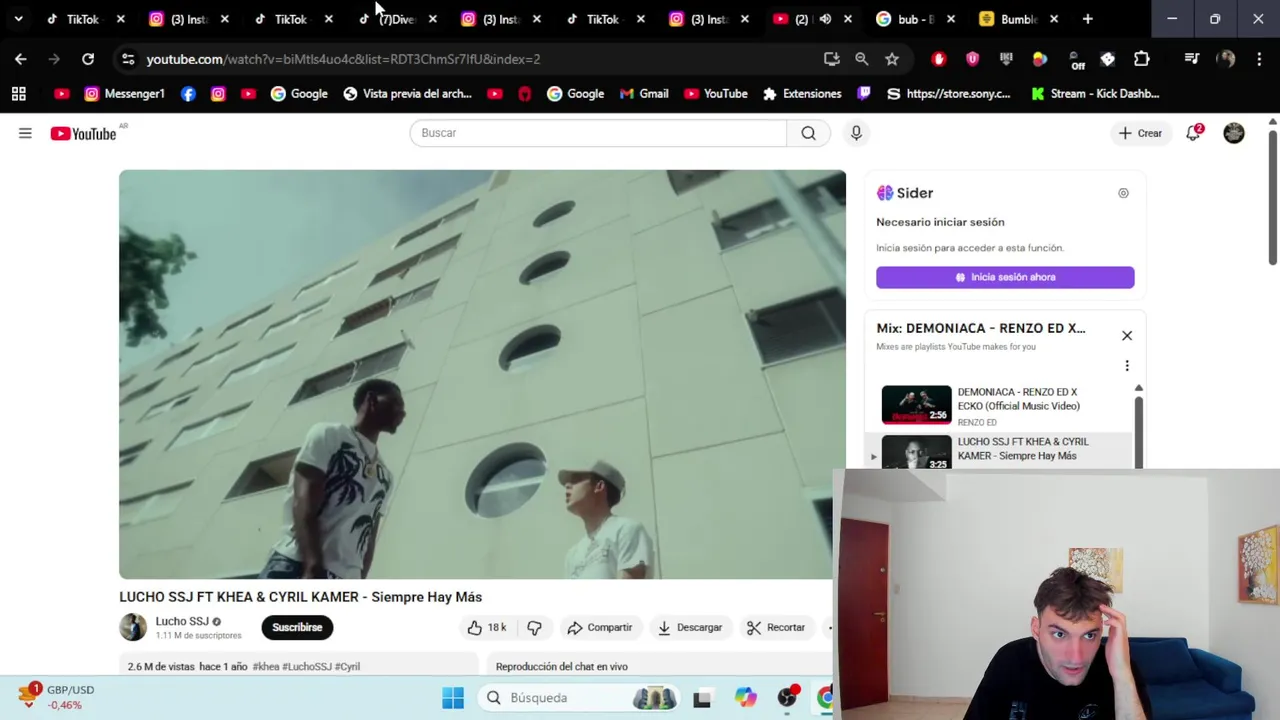Dislike the video
The width and height of the screenshot is (1280, 720).
coord(535,628)
